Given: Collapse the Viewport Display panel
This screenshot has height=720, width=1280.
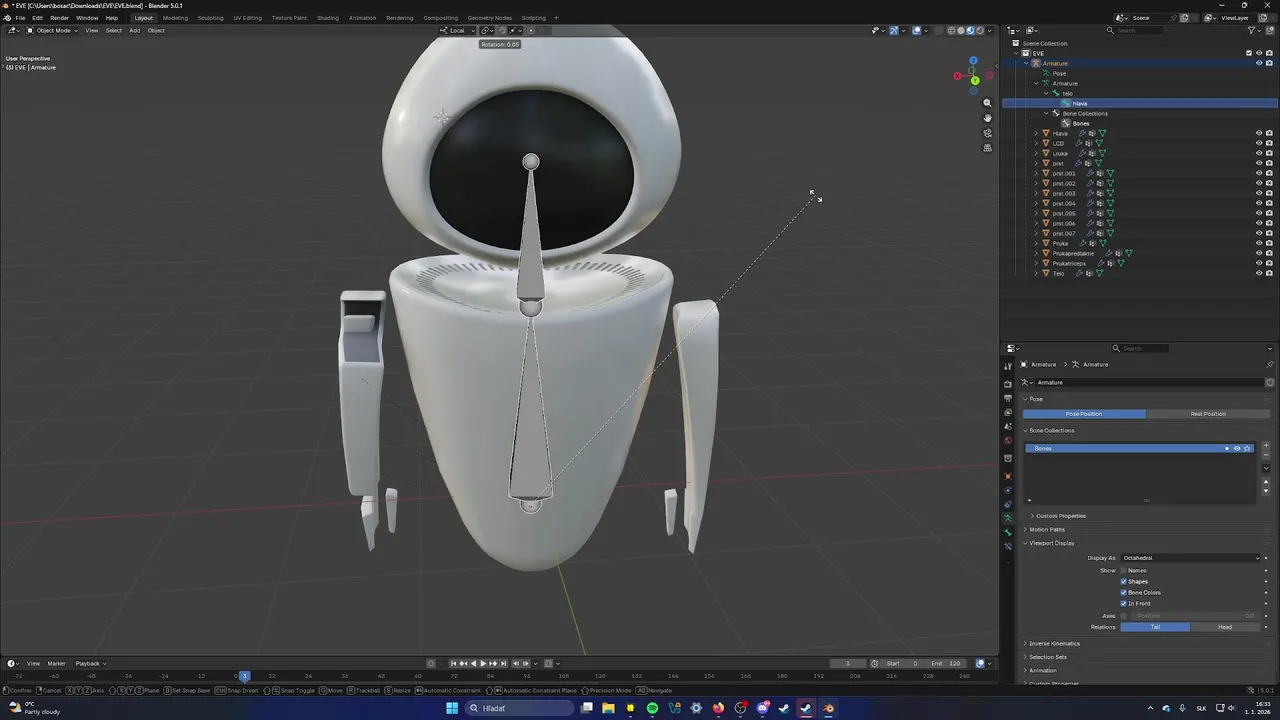Looking at the screenshot, I should tap(1050, 543).
